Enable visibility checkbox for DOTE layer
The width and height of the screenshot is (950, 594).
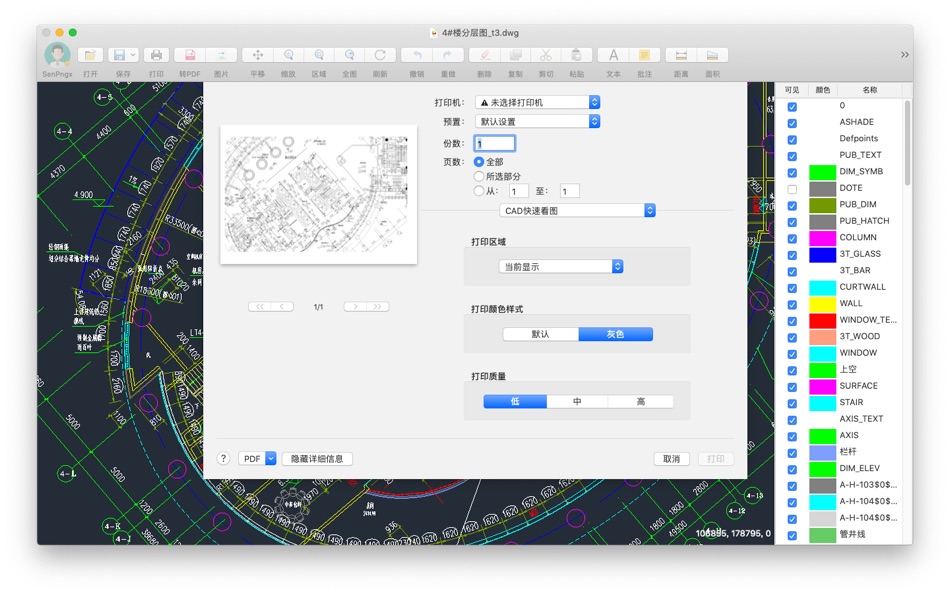pyautogui.click(x=792, y=189)
